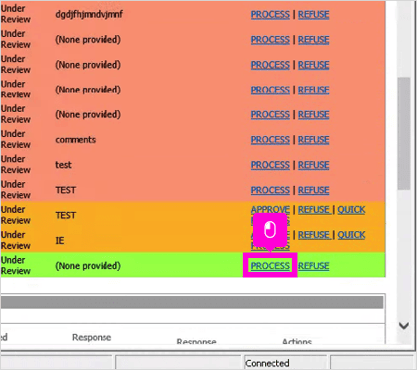Select the lowercase "test" comment cell
The image size is (417, 370).
[x=63, y=165]
